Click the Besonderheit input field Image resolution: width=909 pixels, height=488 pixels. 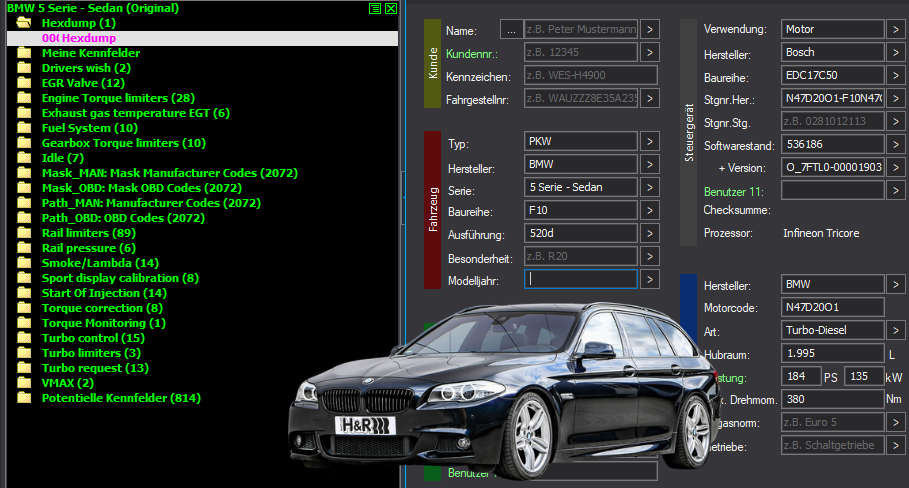click(580, 256)
